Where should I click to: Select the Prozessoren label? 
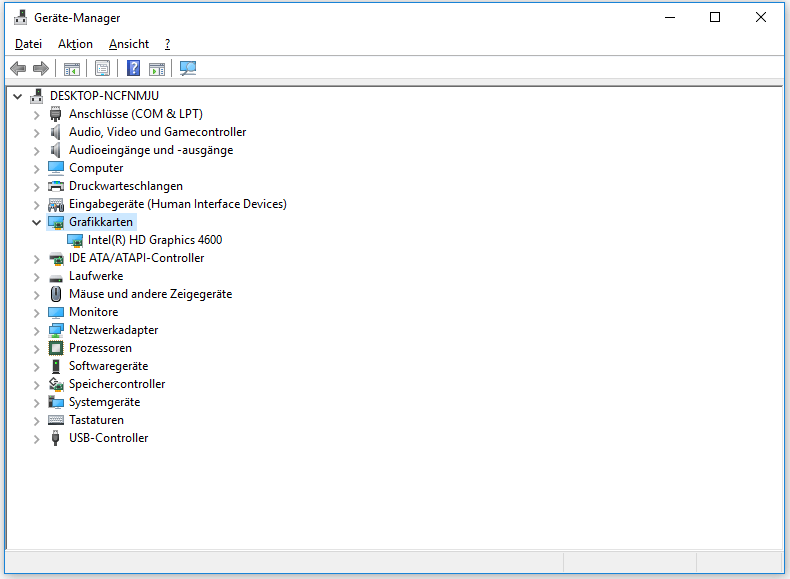[x=100, y=348]
